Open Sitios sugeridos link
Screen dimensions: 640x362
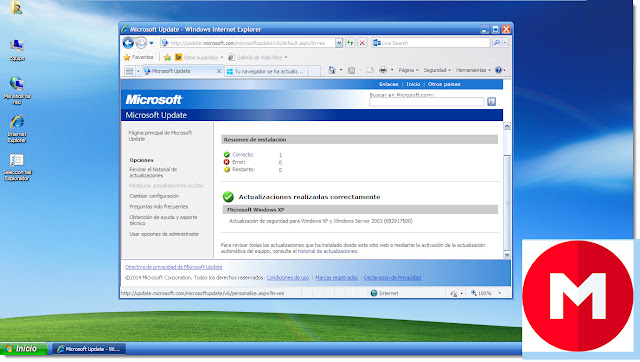[199, 58]
